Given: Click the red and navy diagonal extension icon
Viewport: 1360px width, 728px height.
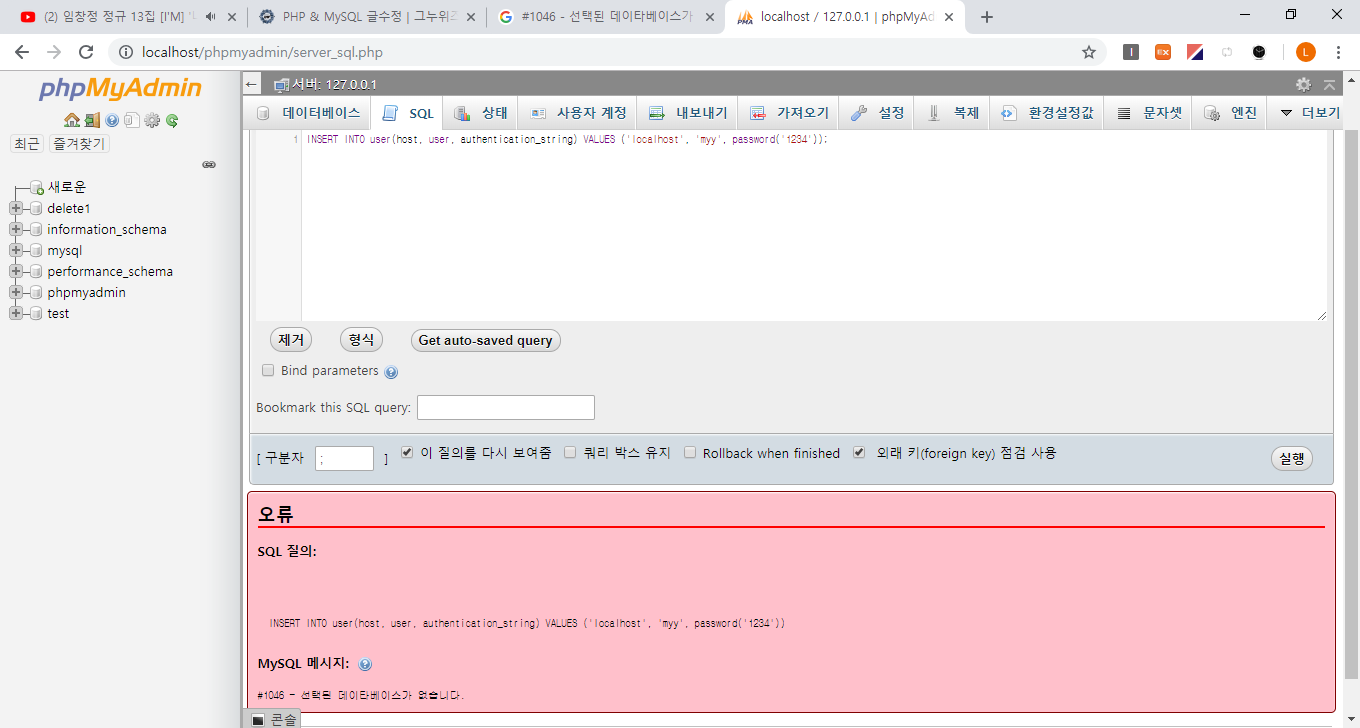Looking at the screenshot, I should (1195, 52).
